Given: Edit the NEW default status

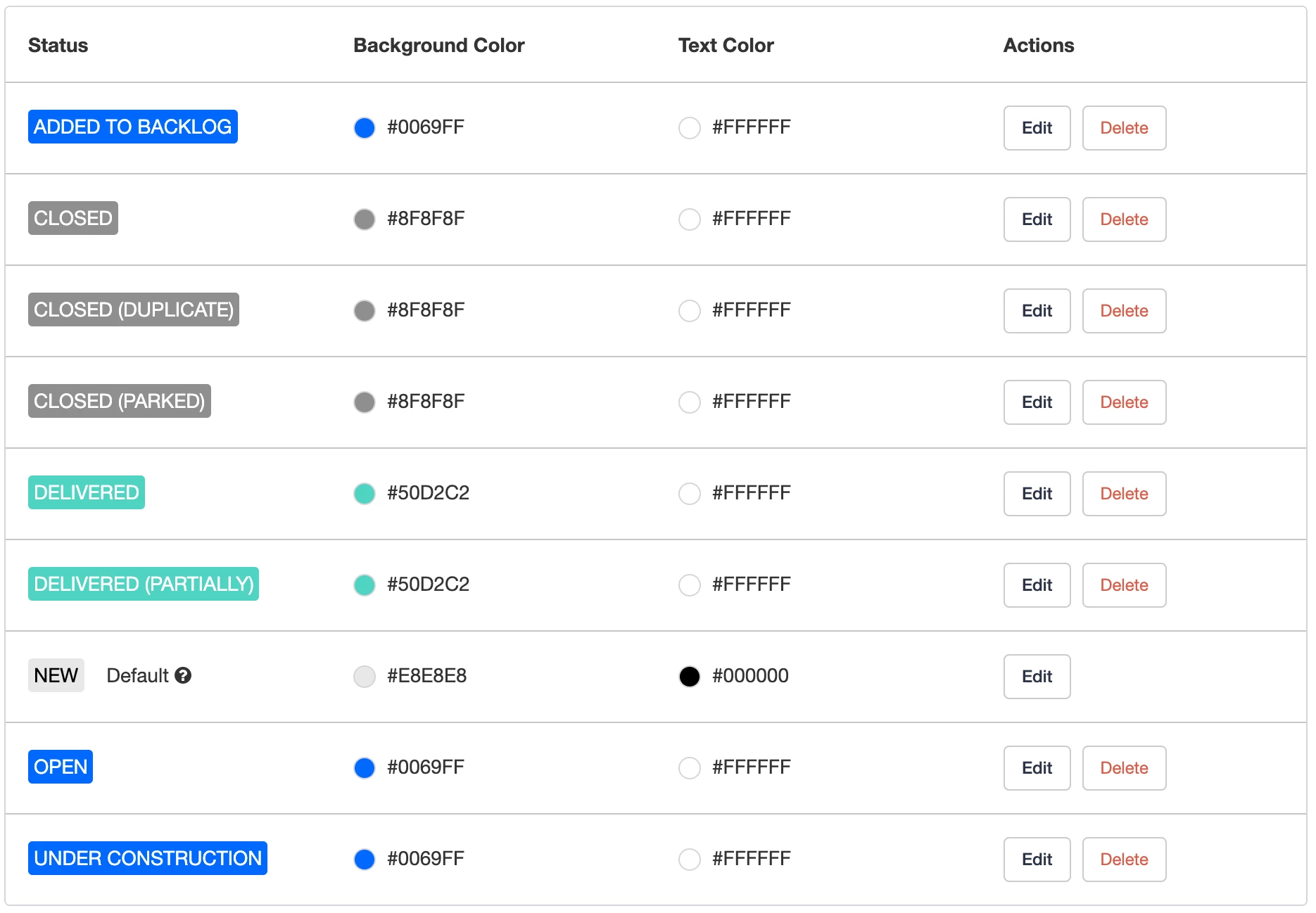Looking at the screenshot, I should [1036, 676].
